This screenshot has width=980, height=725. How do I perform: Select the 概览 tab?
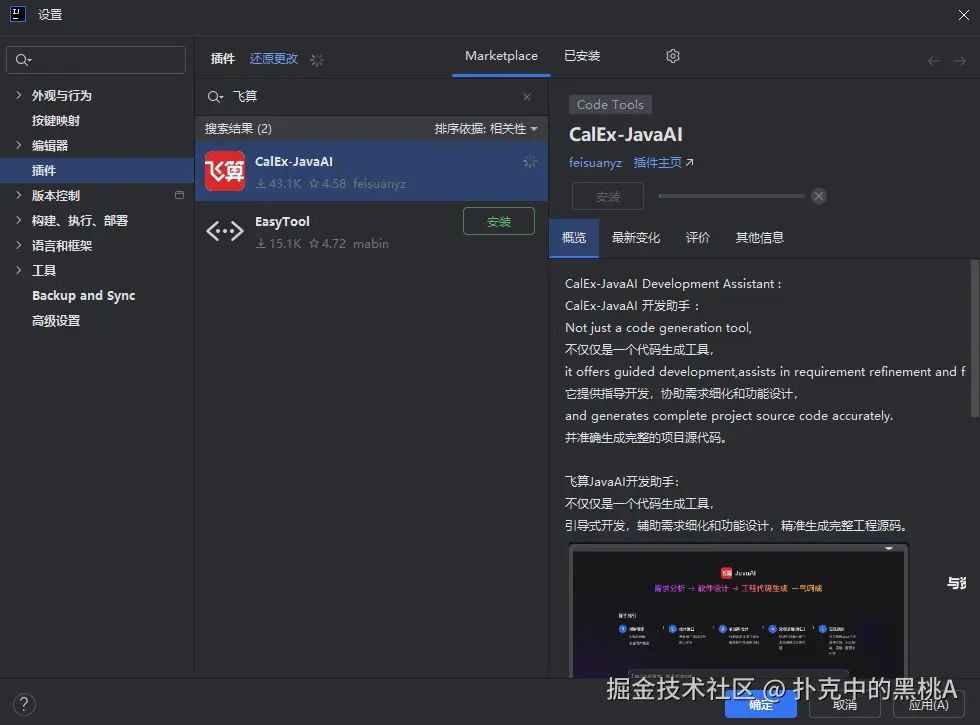point(574,238)
